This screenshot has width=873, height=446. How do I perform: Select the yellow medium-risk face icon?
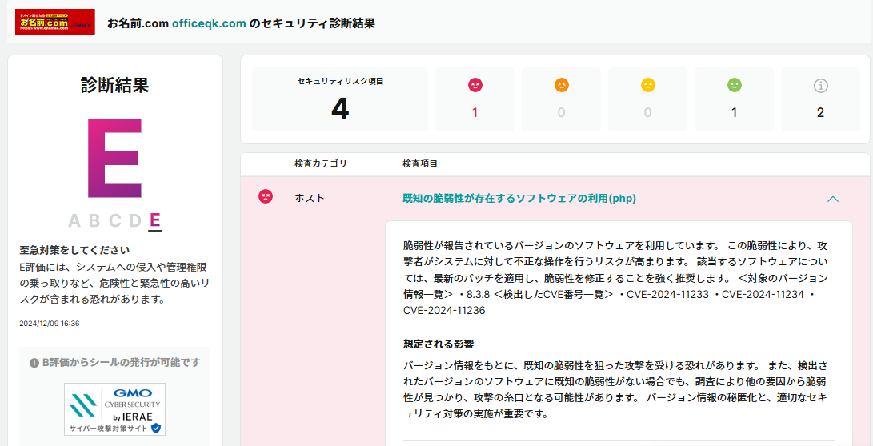click(x=648, y=85)
